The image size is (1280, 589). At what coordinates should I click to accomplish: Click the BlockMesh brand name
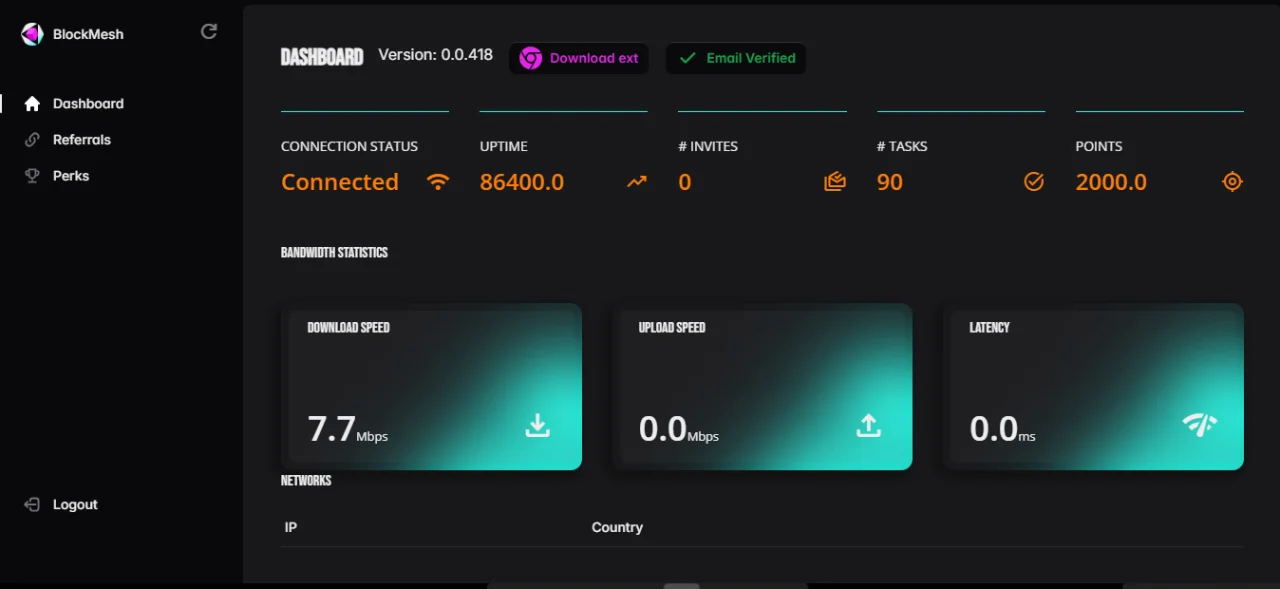(x=88, y=34)
